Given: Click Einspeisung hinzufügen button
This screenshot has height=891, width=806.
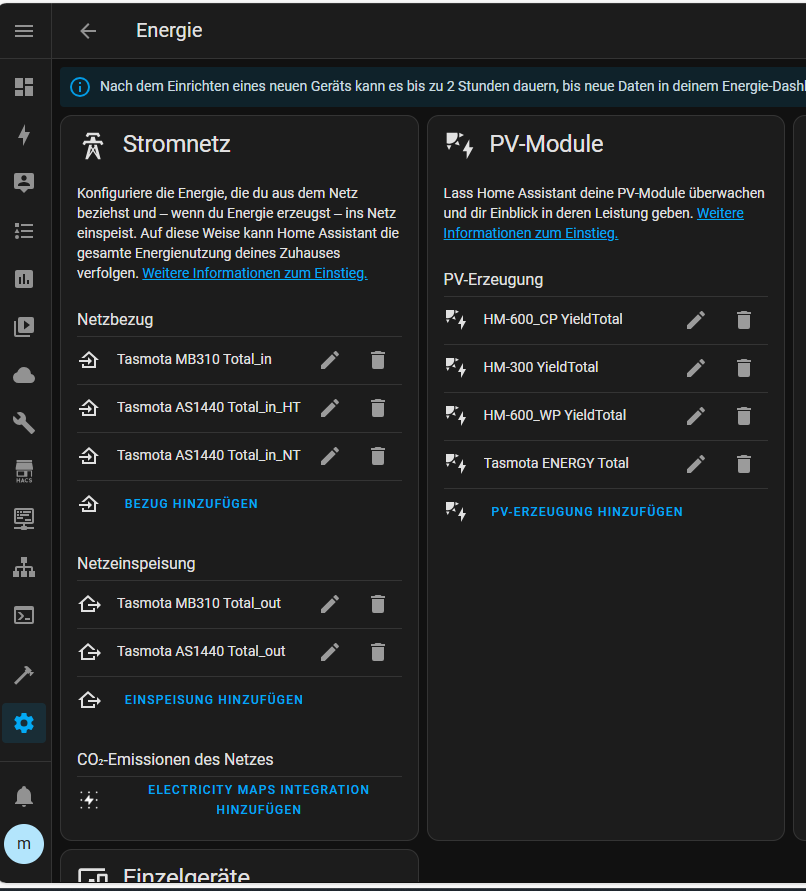Looking at the screenshot, I should pyautogui.click(x=213, y=700).
